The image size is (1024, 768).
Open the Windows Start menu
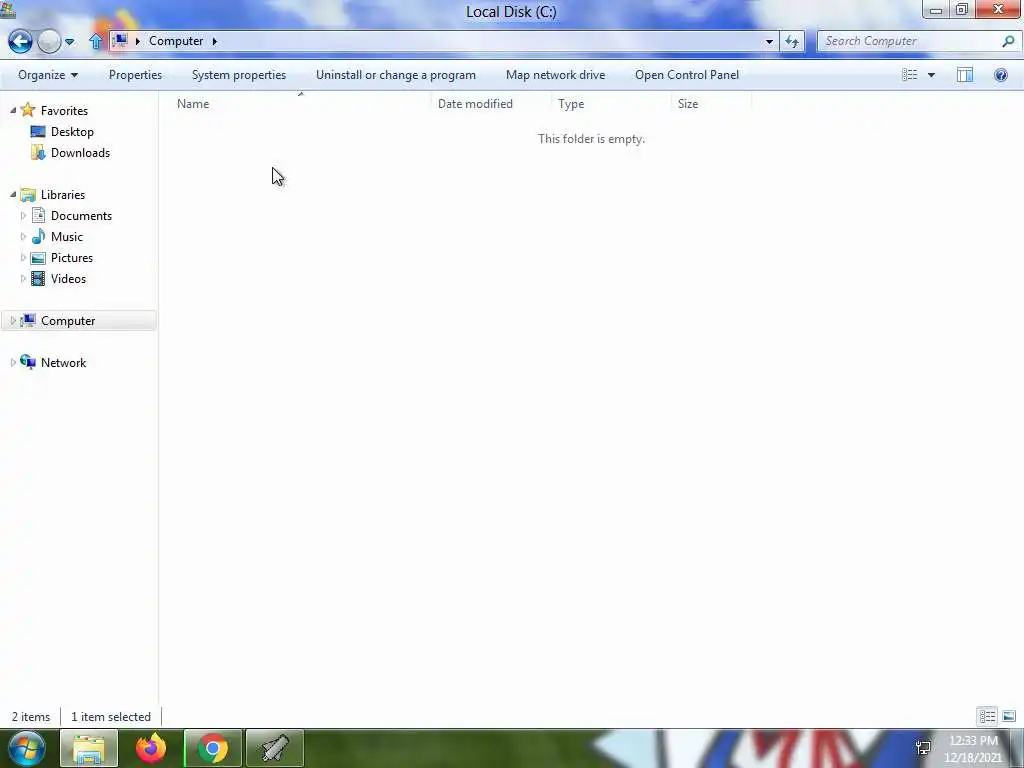tap(27, 748)
